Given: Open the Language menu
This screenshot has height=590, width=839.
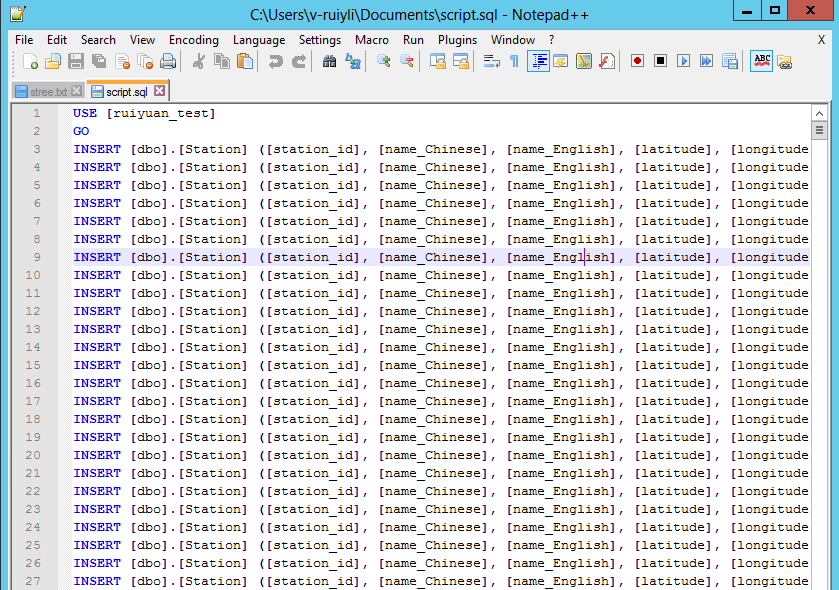Looking at the screenshot, I should pos(259,40).
